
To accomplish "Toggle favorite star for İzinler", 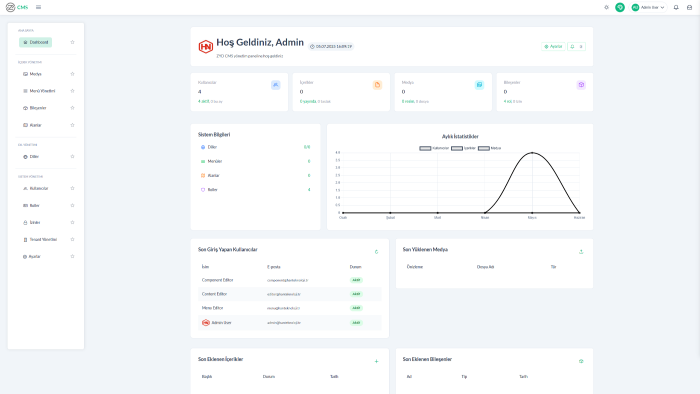I will pyautogui.click(x=72, y=222).
